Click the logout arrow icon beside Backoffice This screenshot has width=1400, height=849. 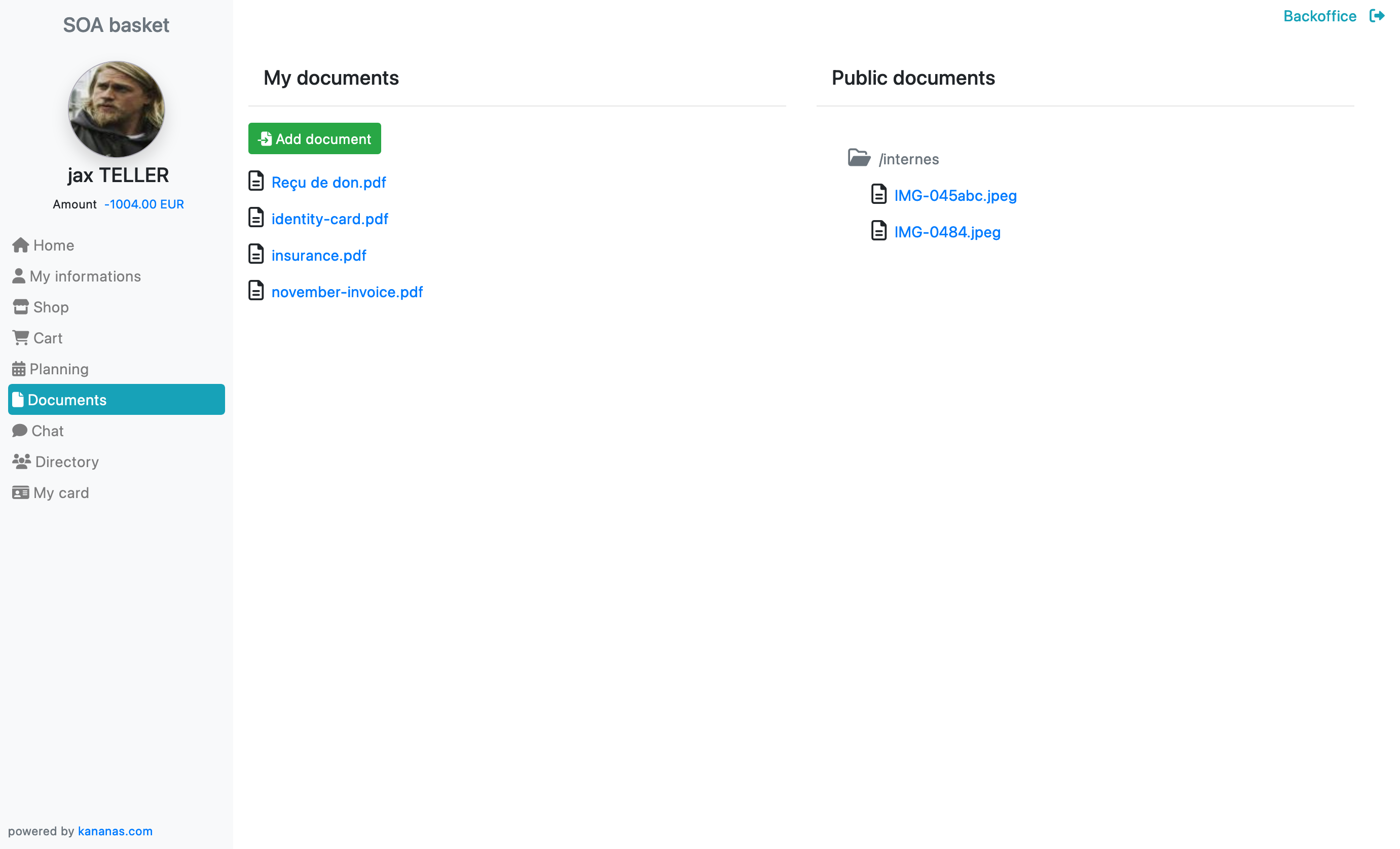(x=1377, y=16)
